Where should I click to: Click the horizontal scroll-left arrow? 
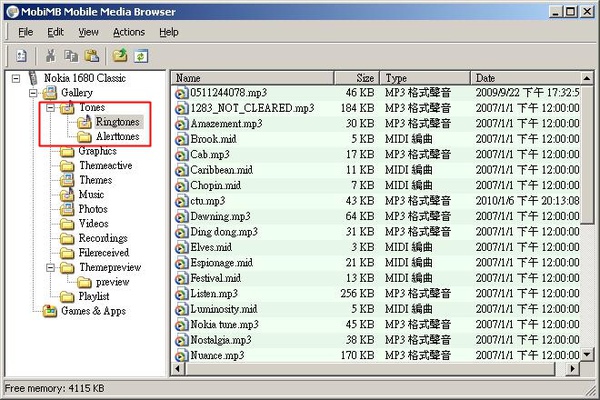[x=178, y=369]
